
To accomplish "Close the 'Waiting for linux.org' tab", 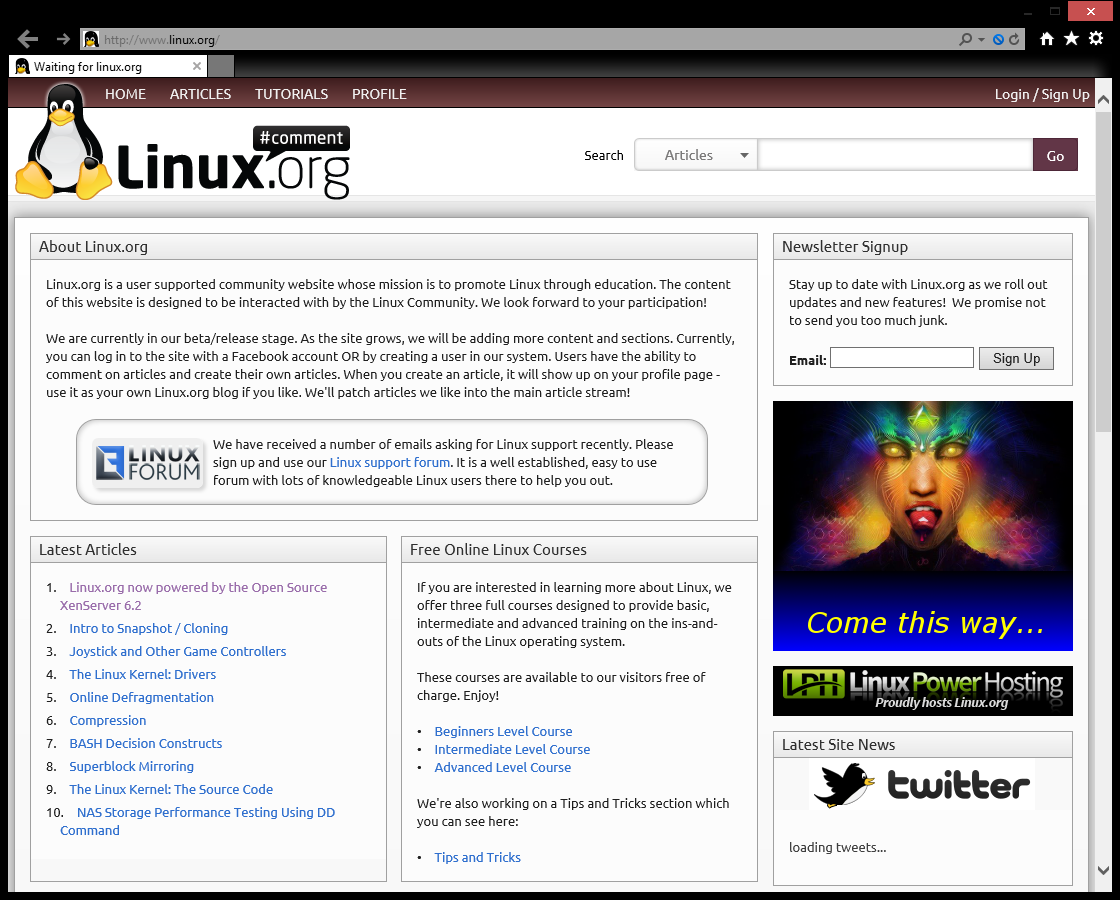I will 197,67.
